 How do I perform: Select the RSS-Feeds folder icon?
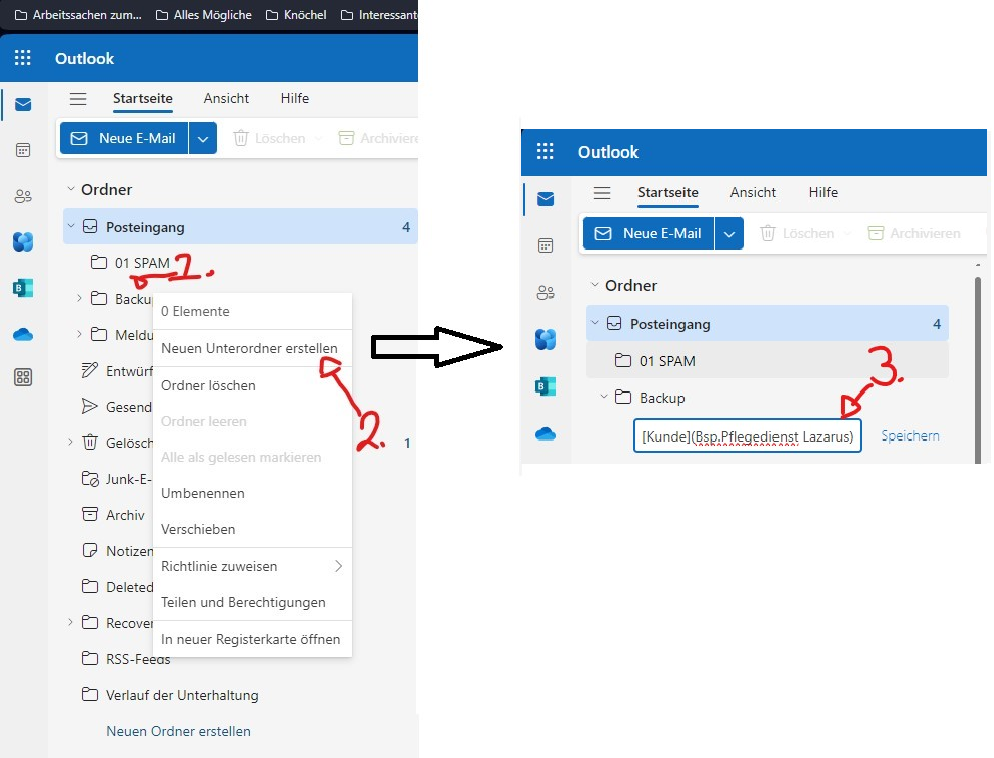click(90, 659)
